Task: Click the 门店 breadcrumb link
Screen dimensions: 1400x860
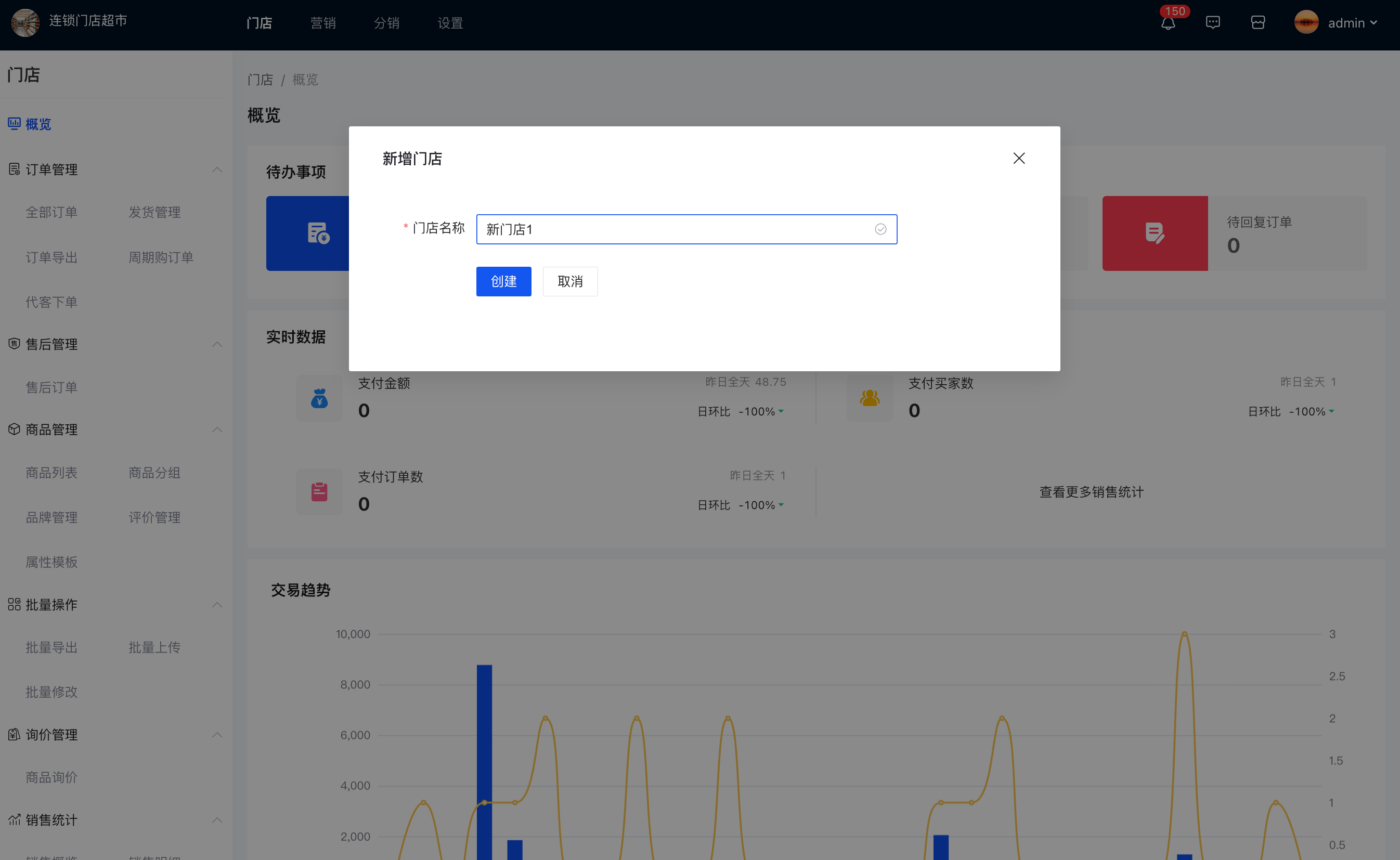Action: (x=260, y=80)
